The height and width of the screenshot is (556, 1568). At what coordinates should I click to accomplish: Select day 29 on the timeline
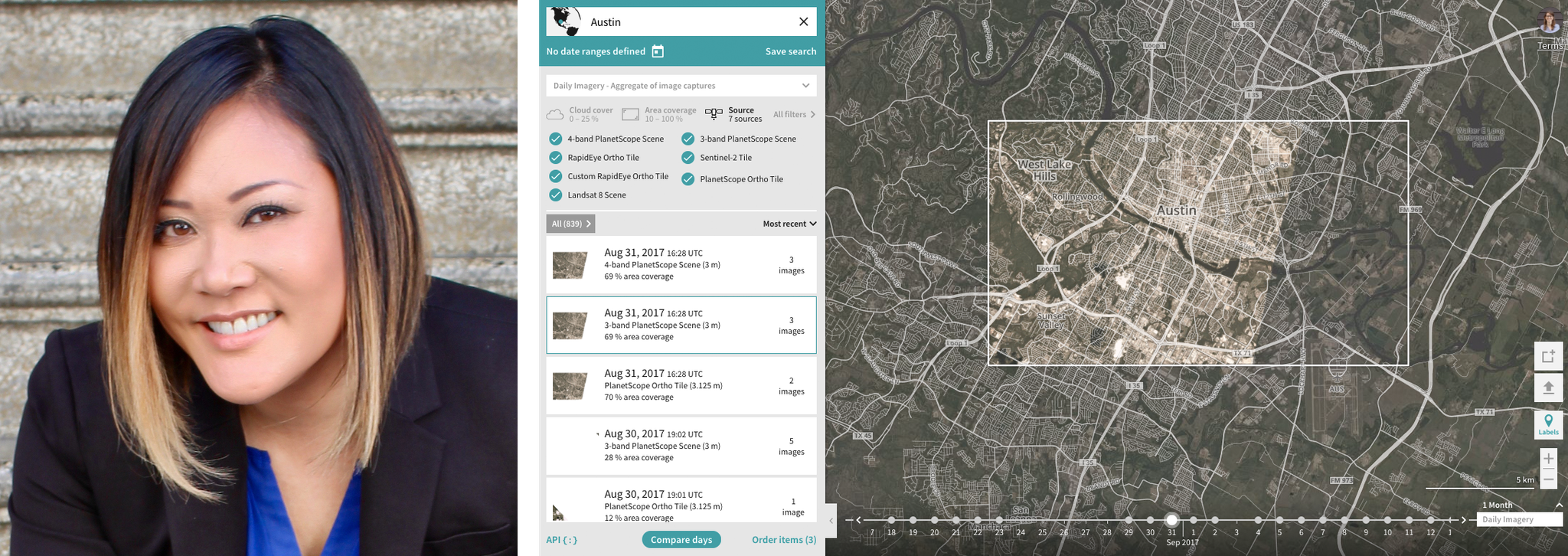click(1129, 521)
